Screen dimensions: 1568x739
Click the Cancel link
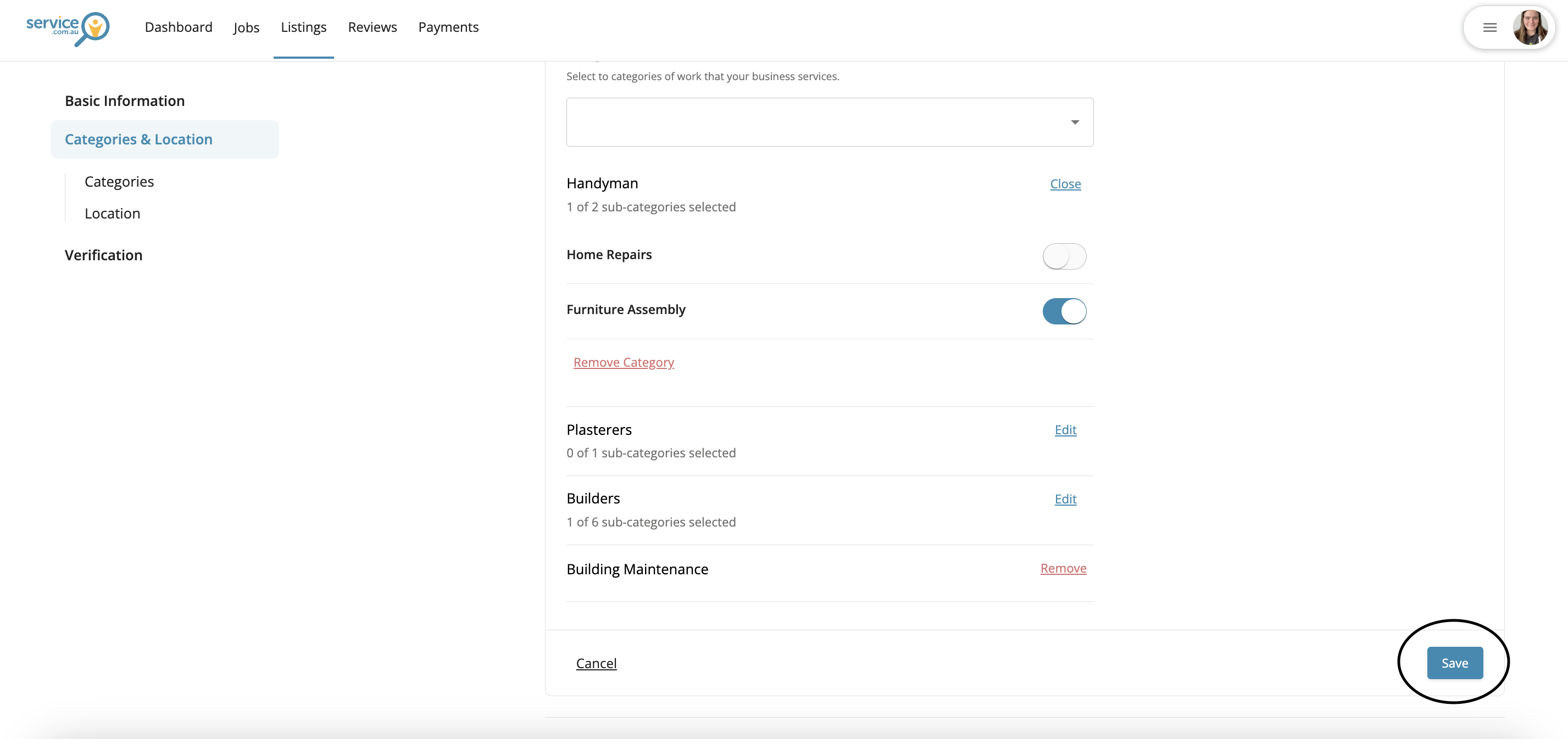(596, 664)
